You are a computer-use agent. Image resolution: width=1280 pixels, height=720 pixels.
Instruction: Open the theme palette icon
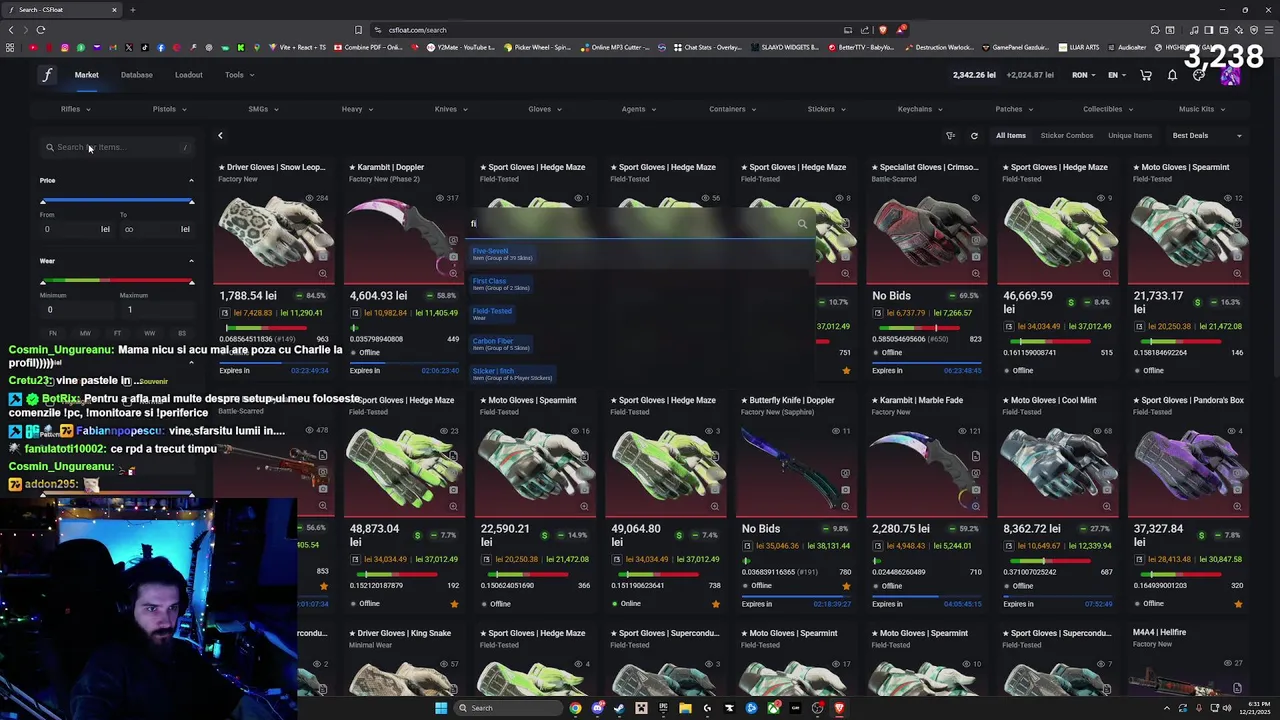tap(1198, 75)
